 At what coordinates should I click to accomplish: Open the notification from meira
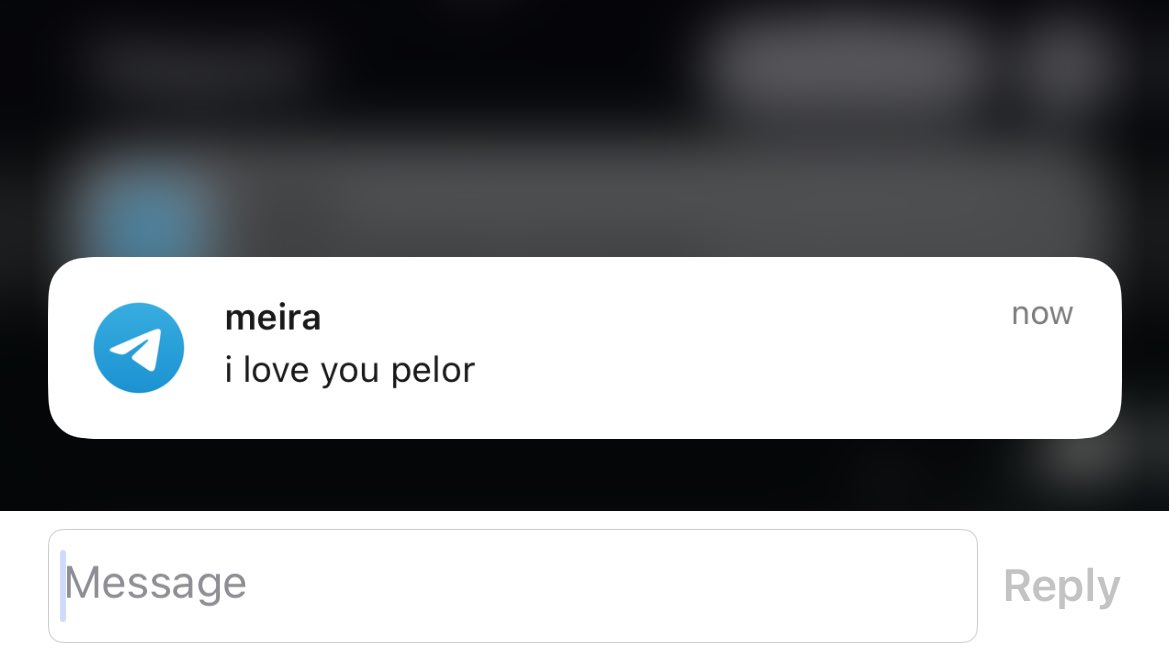pyautogui.click(x=584, y=347)
